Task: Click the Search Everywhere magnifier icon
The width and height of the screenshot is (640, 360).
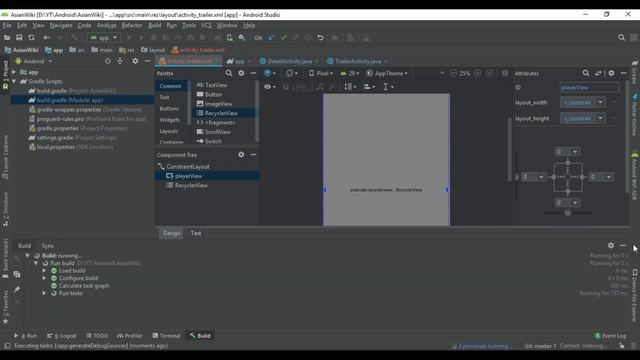Action: tap(621, 38)
